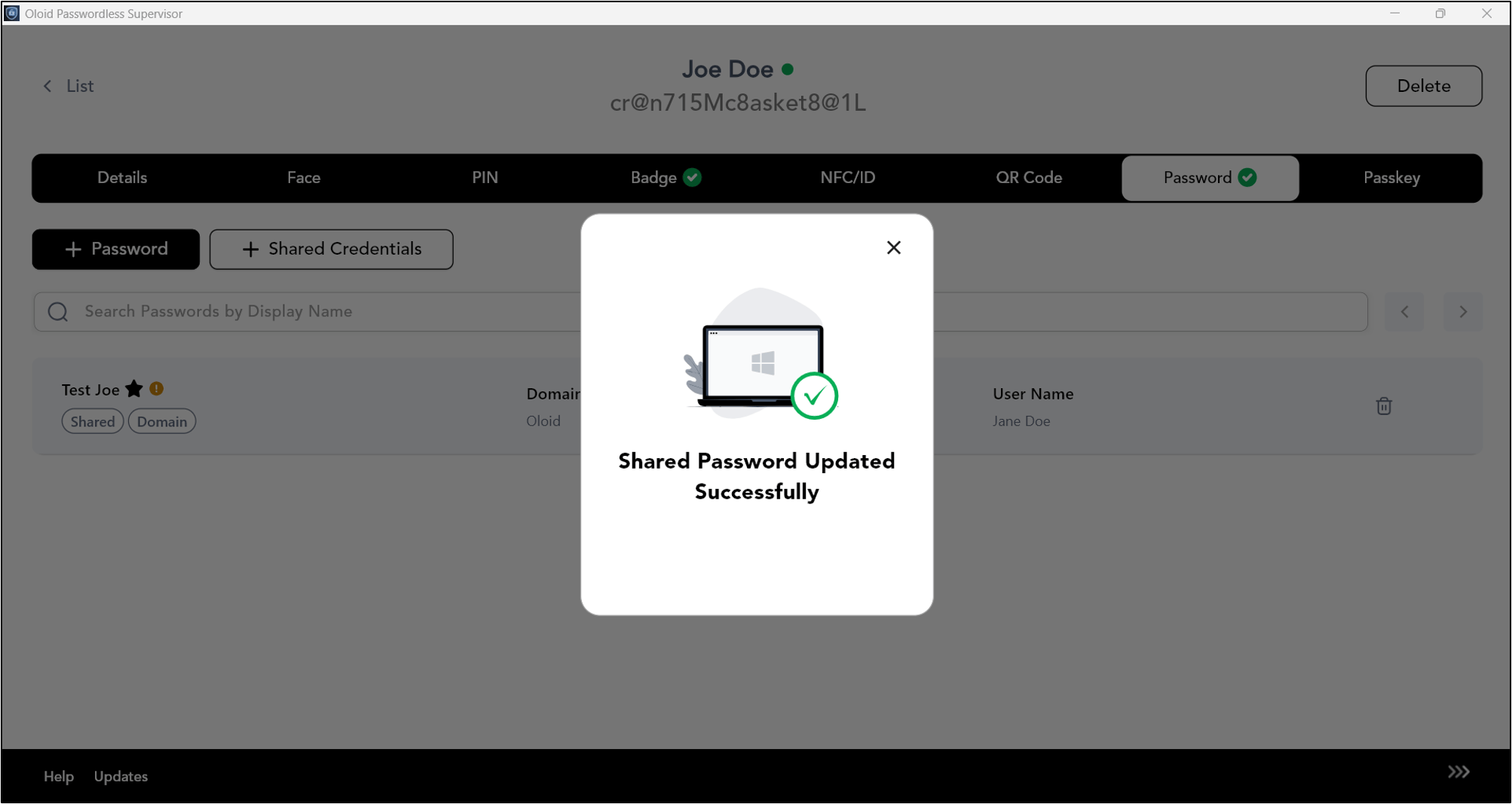Click the Joe Doe name heading
1512x804 pixels.
click(727, 69)
